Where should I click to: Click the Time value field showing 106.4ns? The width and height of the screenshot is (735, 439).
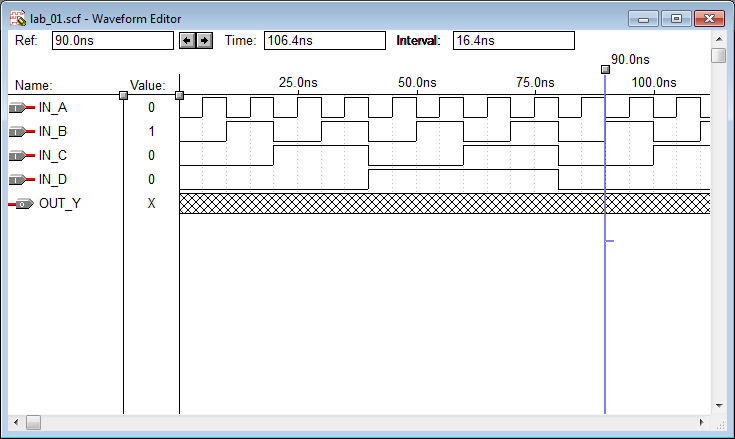pyautogui.click(x=325, y=41)
